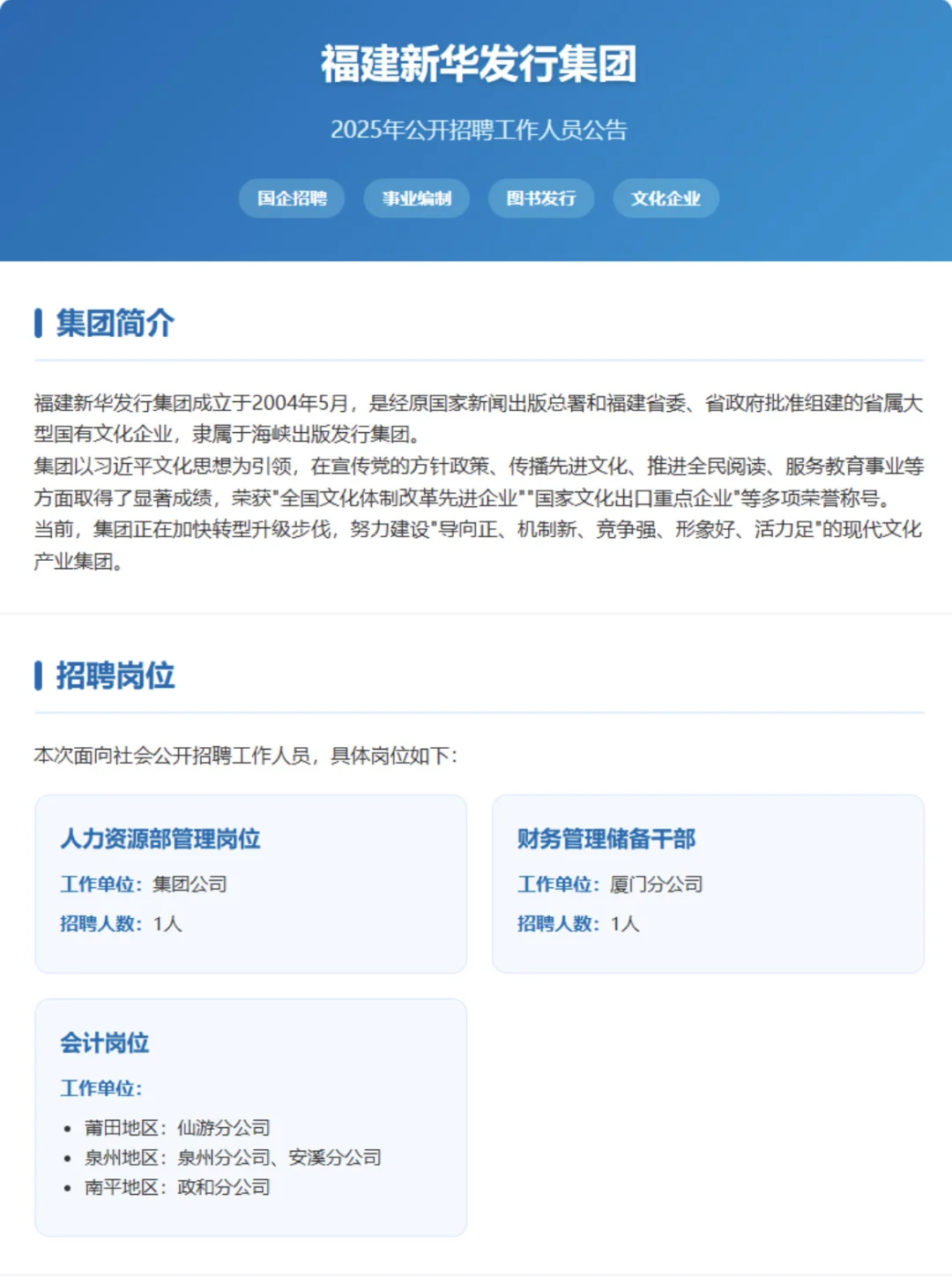Viewport: 952px width, 1277px height.
Task: Select the 招聘岗位 section header
Action: pyautogui.click(x=115, y=676)
